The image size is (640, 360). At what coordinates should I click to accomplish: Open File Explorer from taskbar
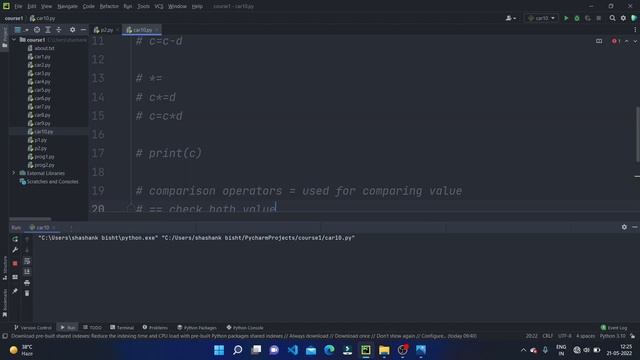click(384, 350)
